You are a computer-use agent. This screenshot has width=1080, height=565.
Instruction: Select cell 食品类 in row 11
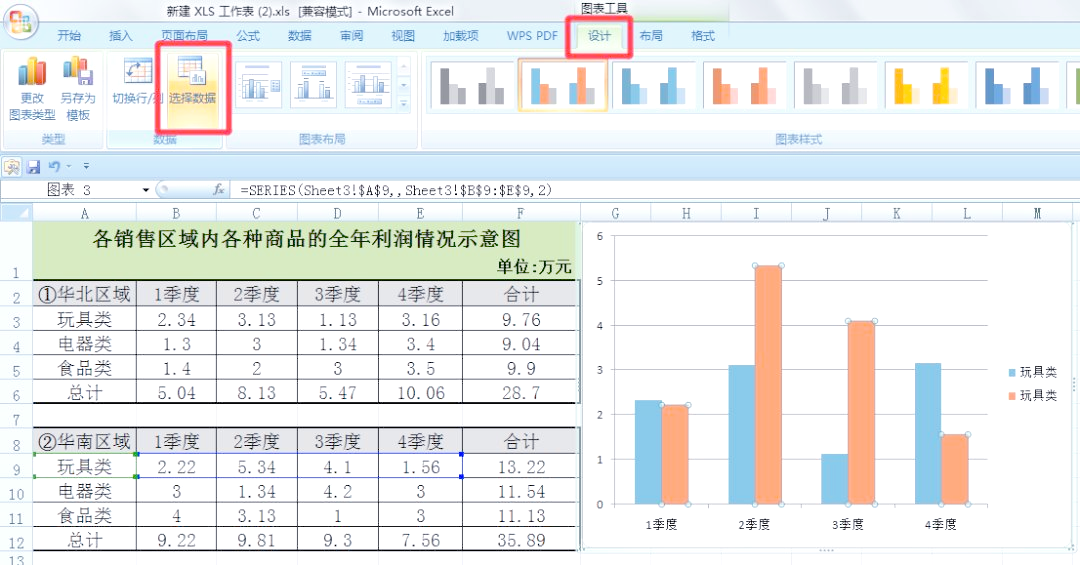tap(85, 515)
